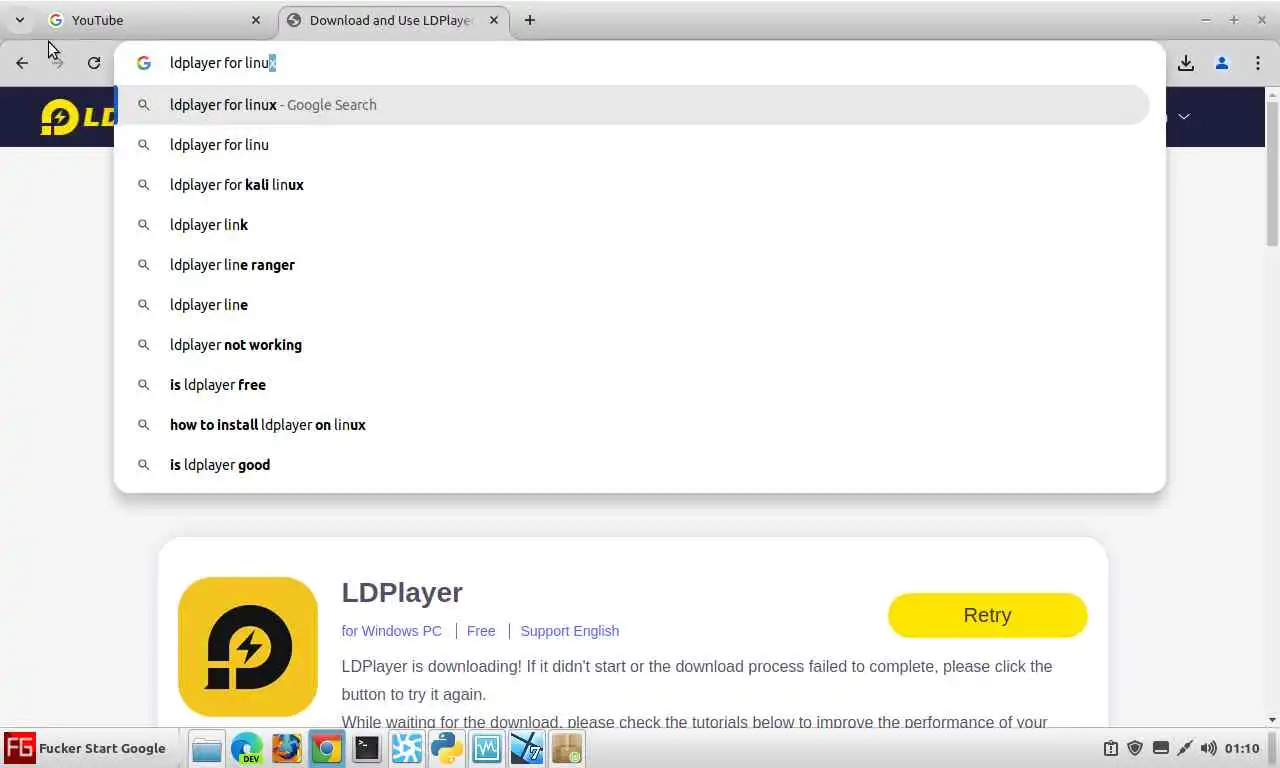Switch to the Download and Use LDPlayer tab

coord(392,20)
